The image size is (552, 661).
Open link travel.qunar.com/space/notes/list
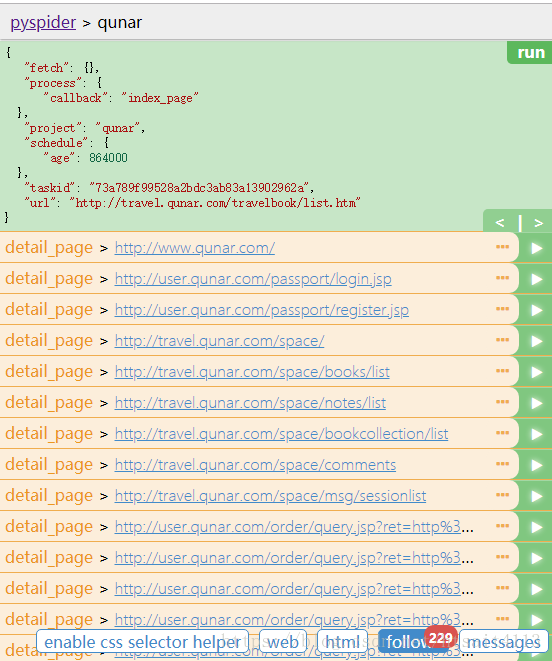(250, 403)
